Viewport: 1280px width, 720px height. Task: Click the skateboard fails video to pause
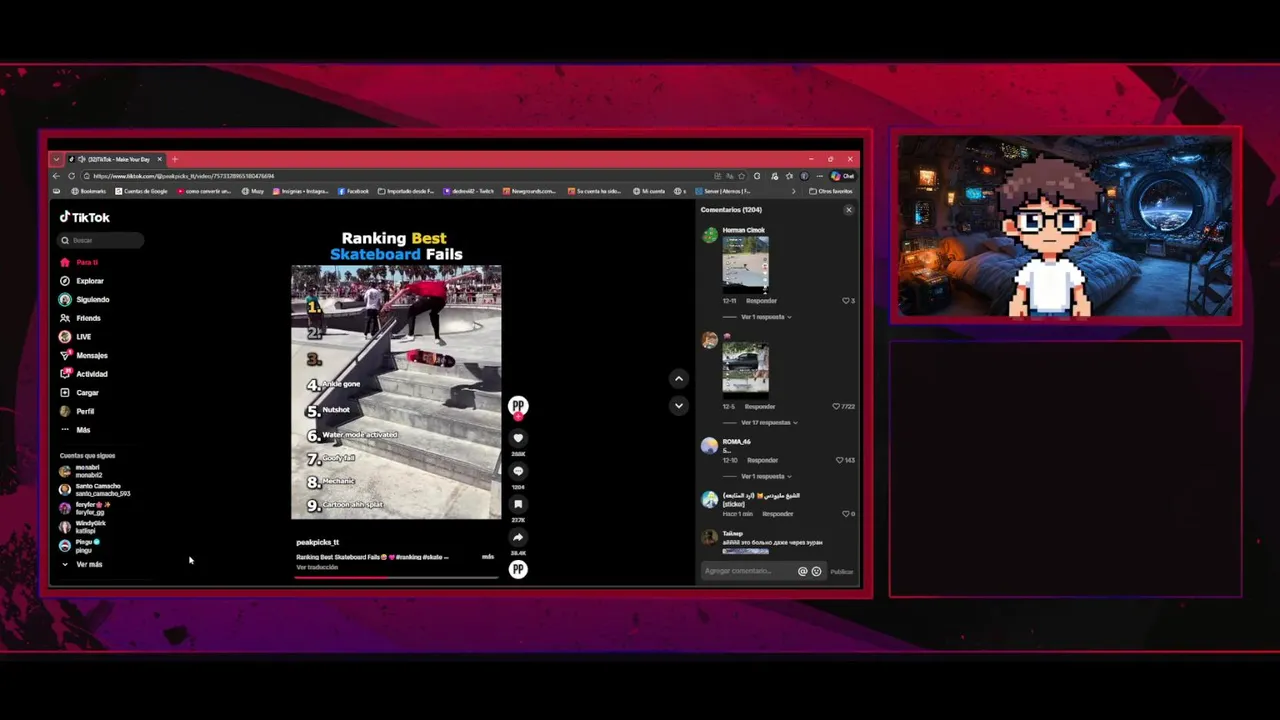396,392
